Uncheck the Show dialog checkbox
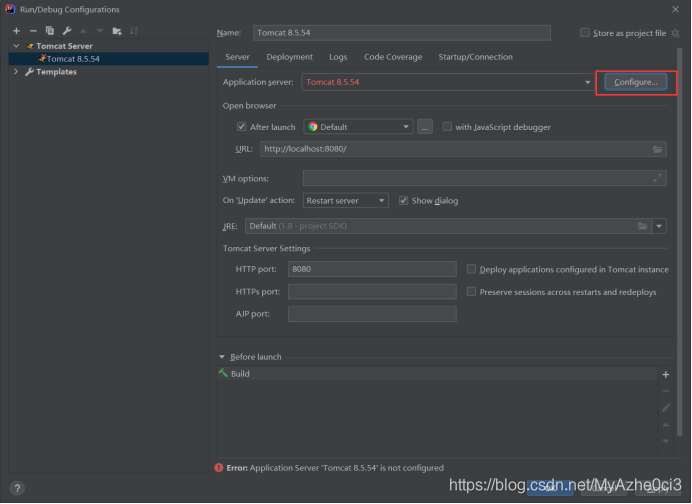This screenshot has width=692, height=504. click(x=403, y=200)
